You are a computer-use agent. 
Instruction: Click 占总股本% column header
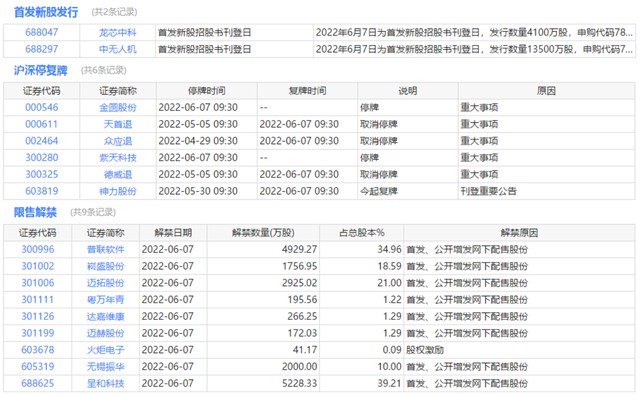[x=362, y=233]
